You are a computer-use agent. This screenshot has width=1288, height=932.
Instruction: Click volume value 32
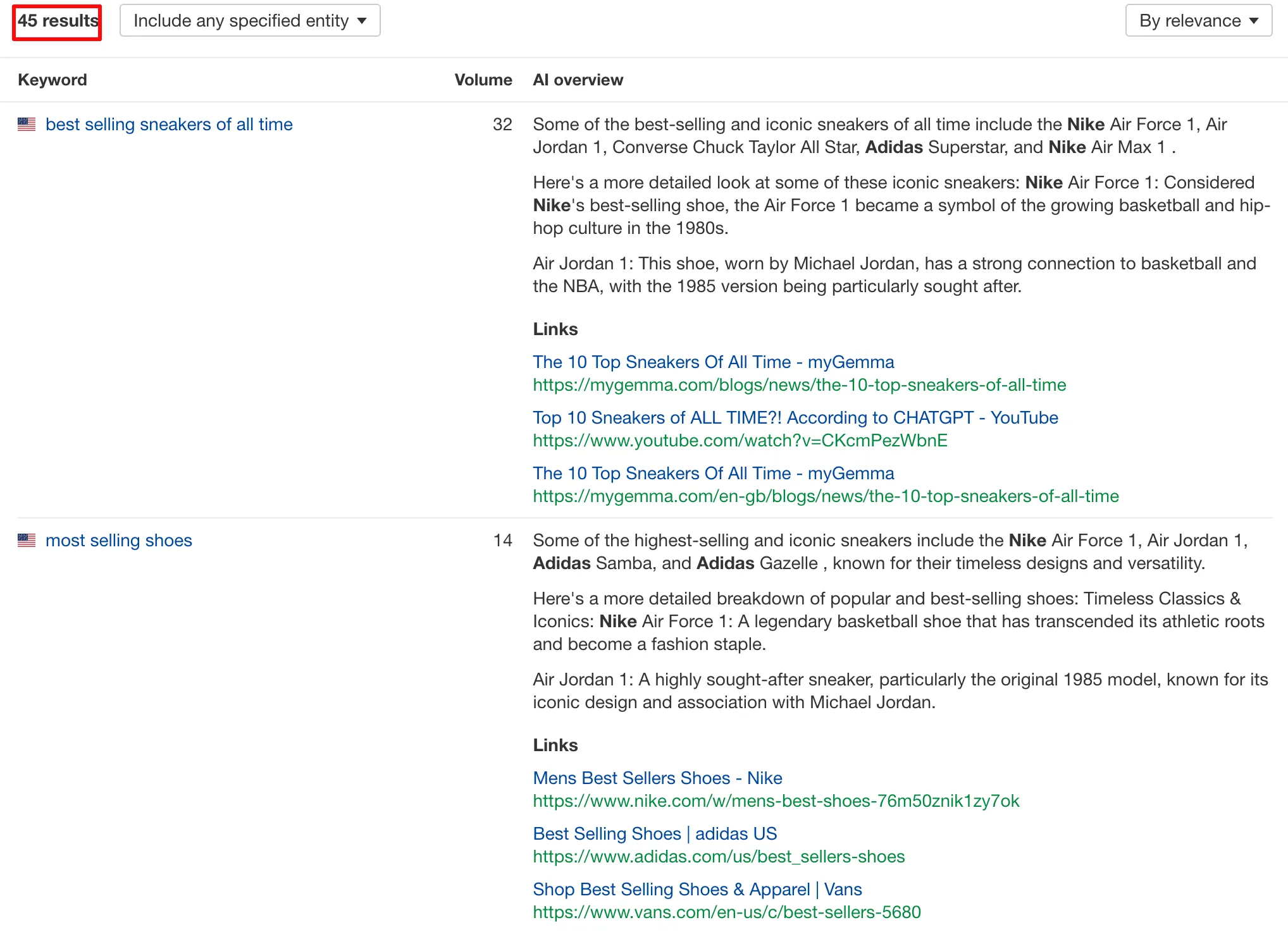(503, 125)
